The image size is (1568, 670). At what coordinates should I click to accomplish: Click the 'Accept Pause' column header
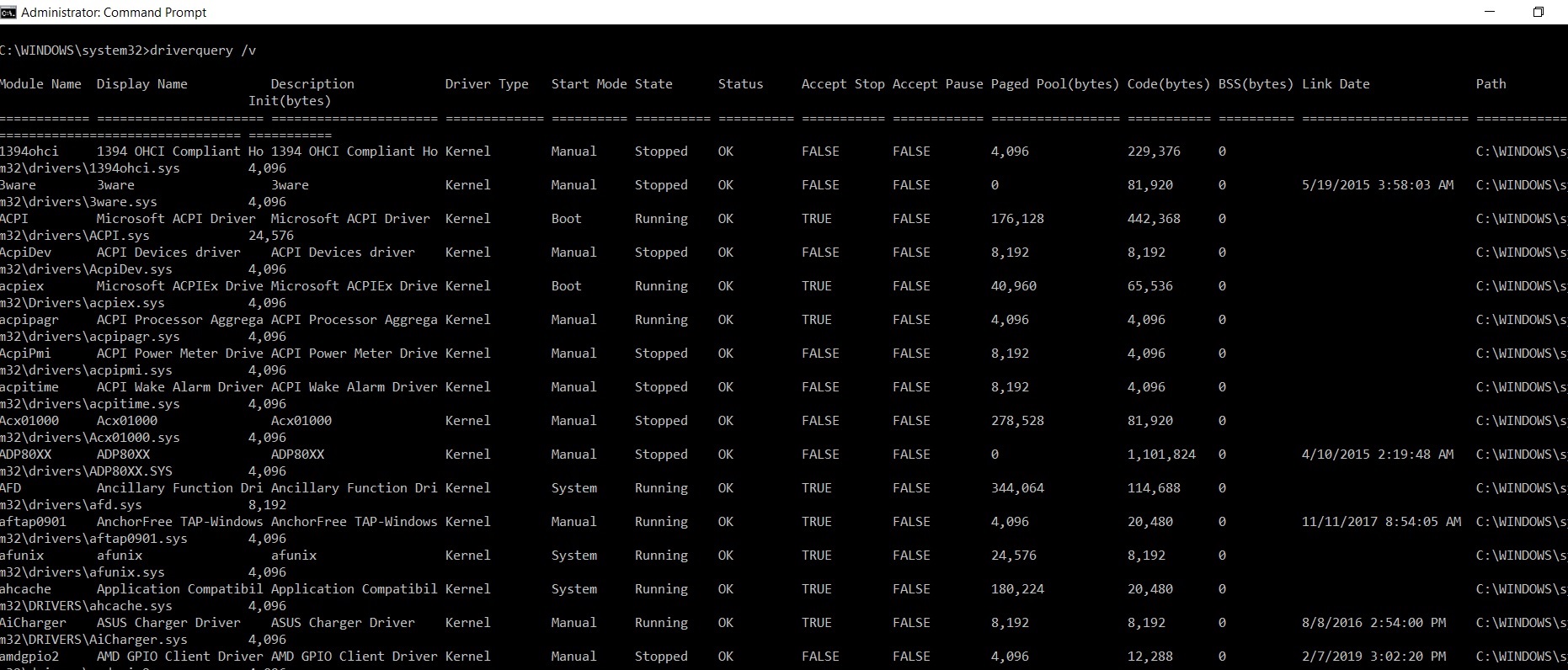click(x=938, y=84)
